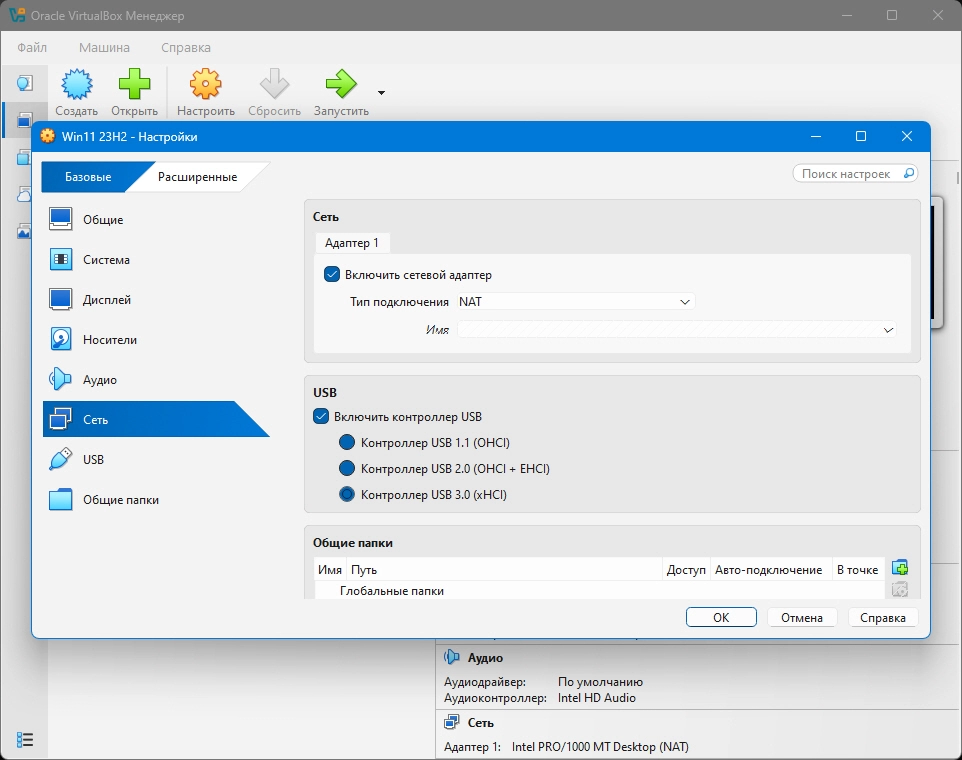Click the edit shared folder icon
The height and width of the screenshot is (760, 962).
(899, 589)
